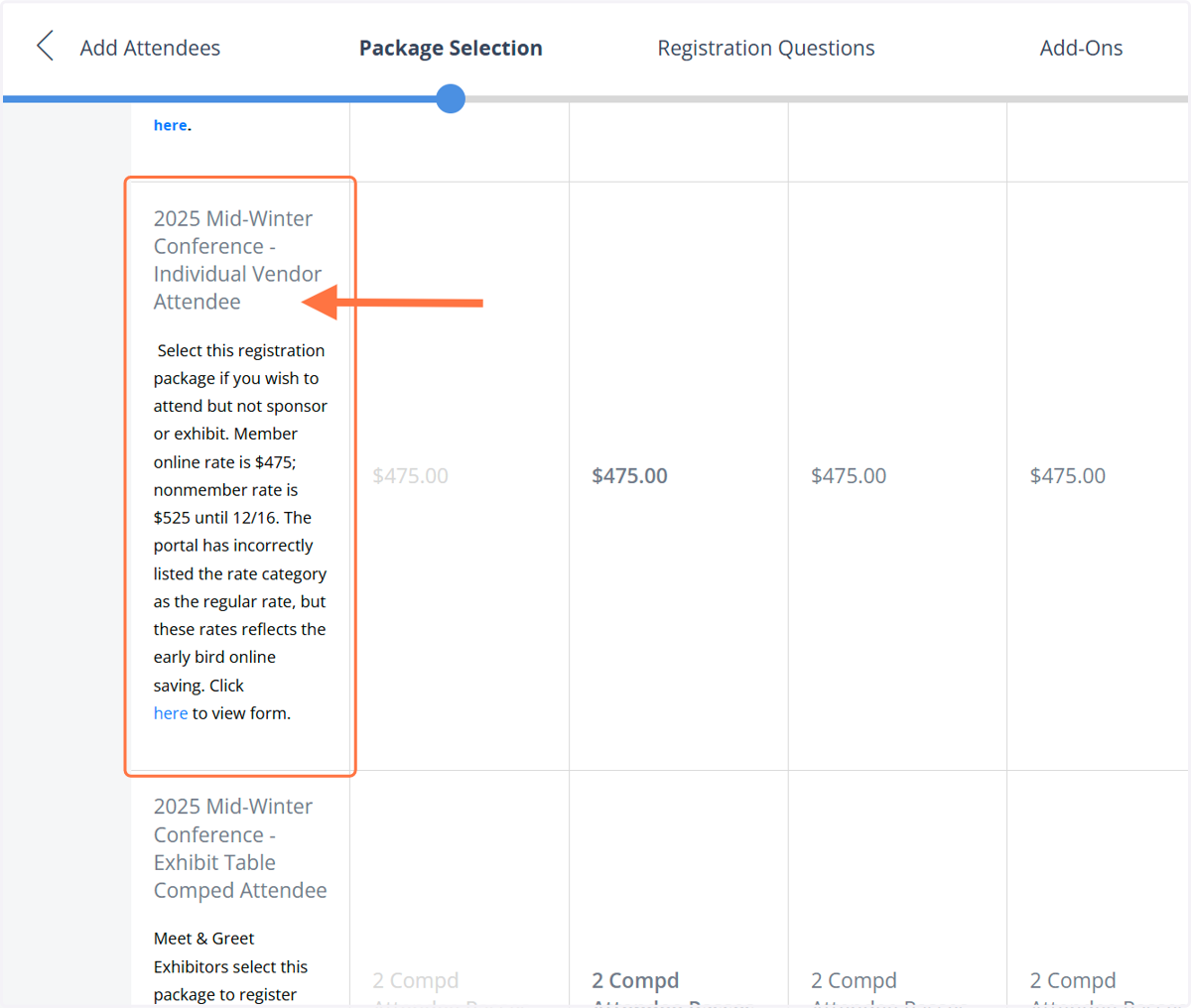Choose the third column '2 Compd' cell
Viewport: 1191px width, 1008px height.
pos(855,980)
